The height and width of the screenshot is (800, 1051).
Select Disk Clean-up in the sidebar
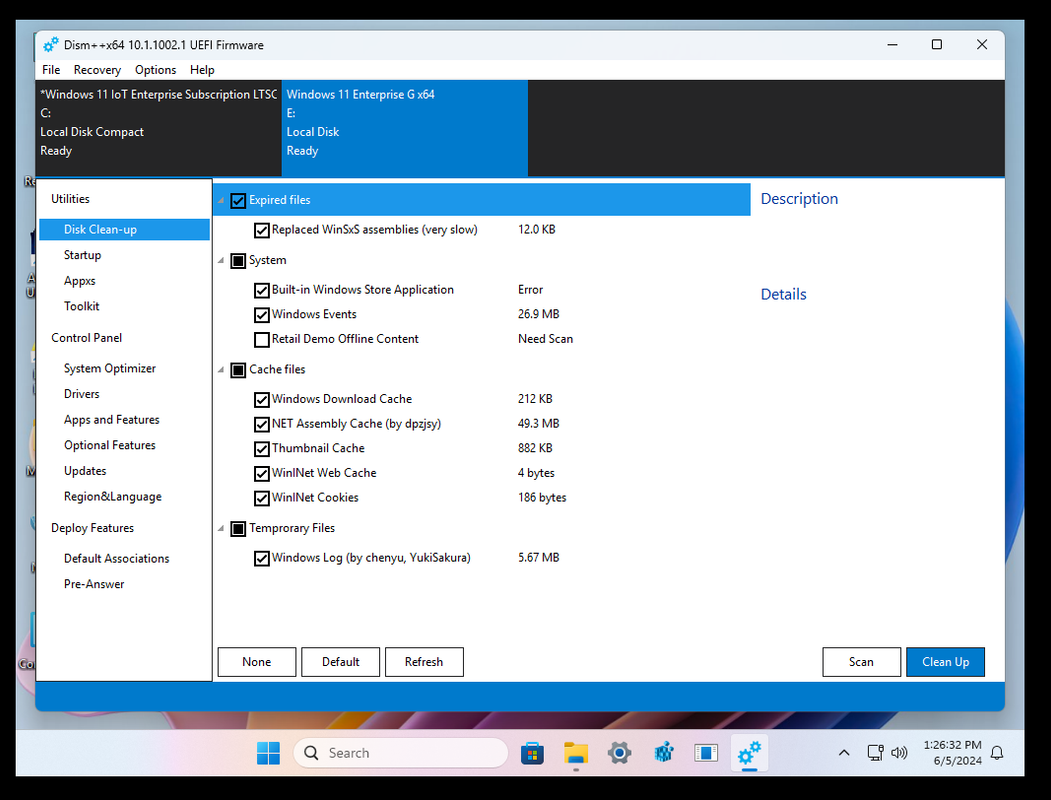point(124,229)
